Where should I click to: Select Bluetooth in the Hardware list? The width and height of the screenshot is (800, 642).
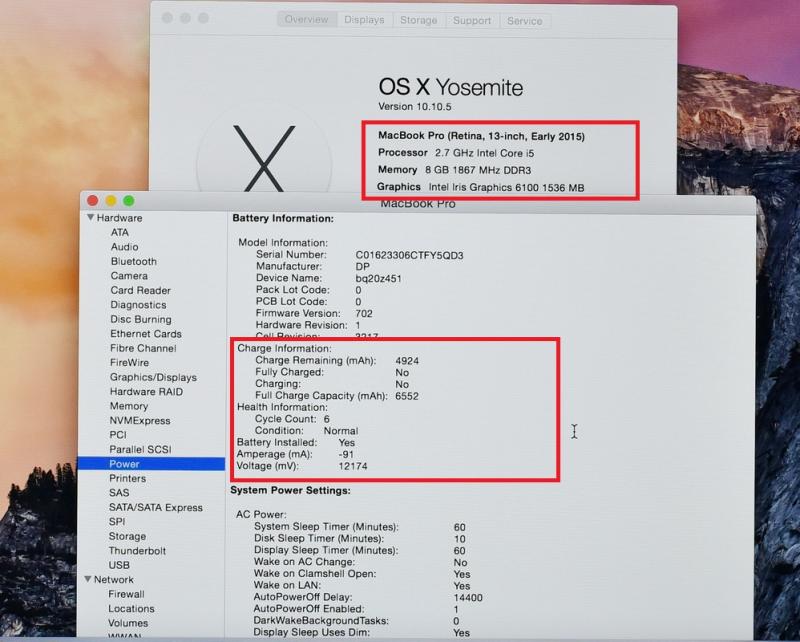pyautogui.click(x=133, y=261)
